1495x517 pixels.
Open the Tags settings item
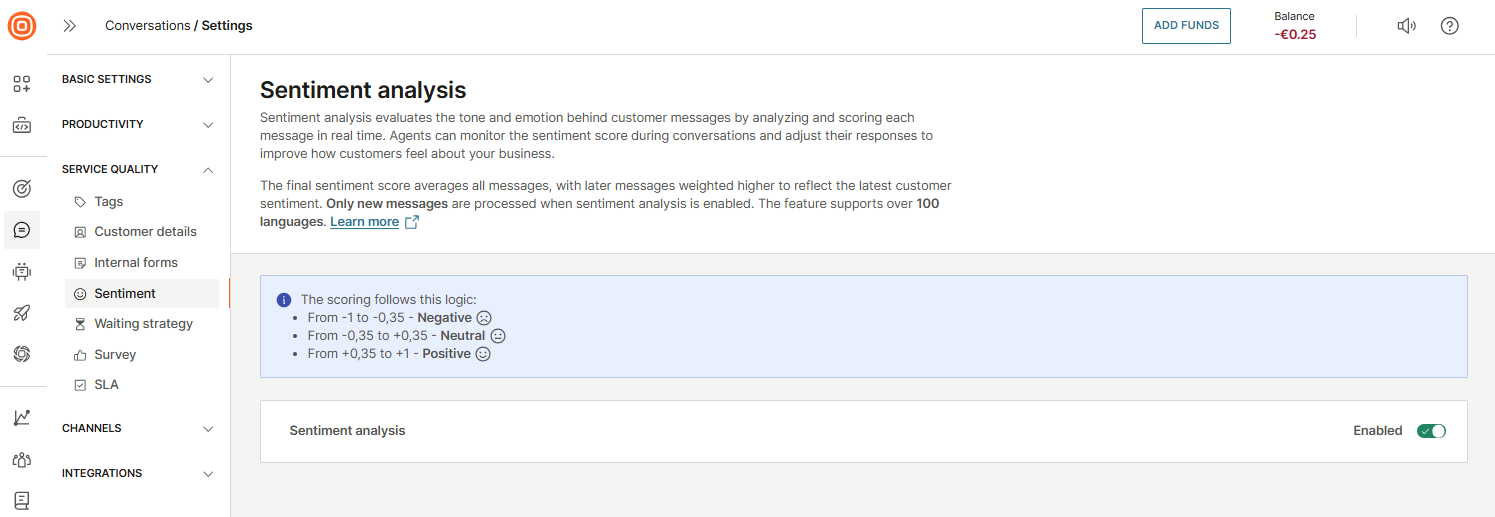pos(109,202)
